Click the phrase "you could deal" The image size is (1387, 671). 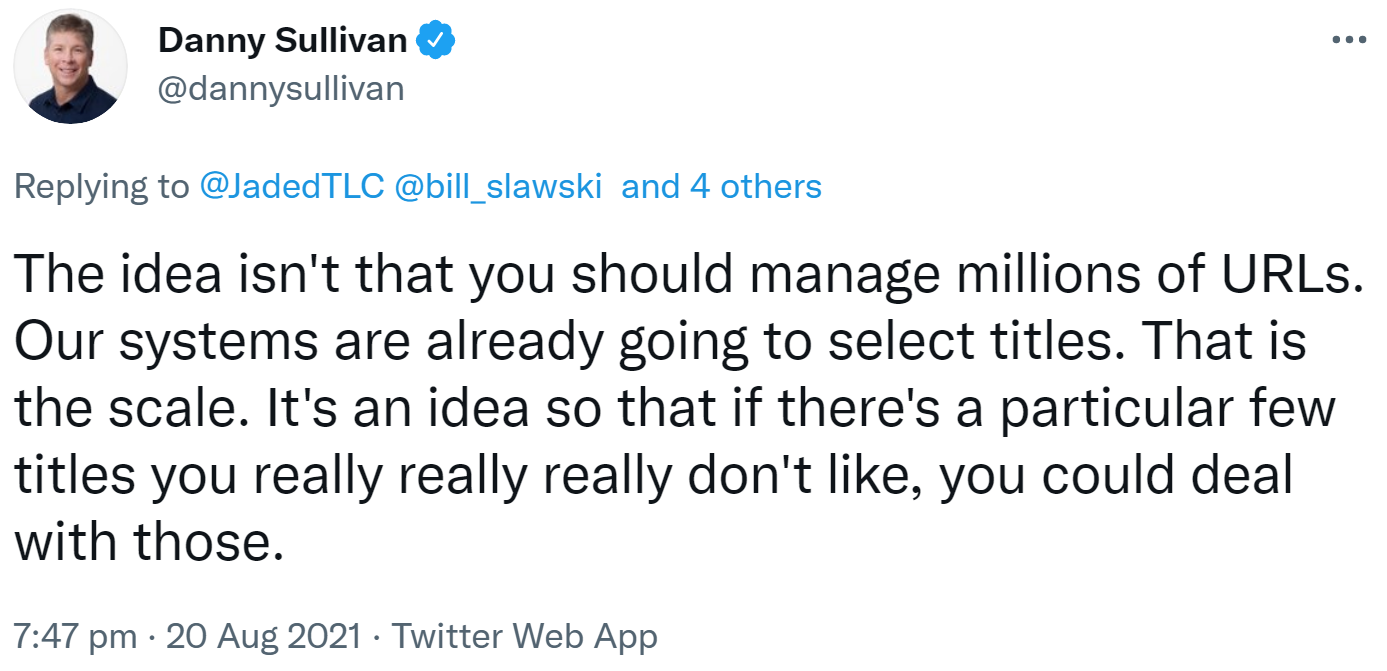point(1116,476)
